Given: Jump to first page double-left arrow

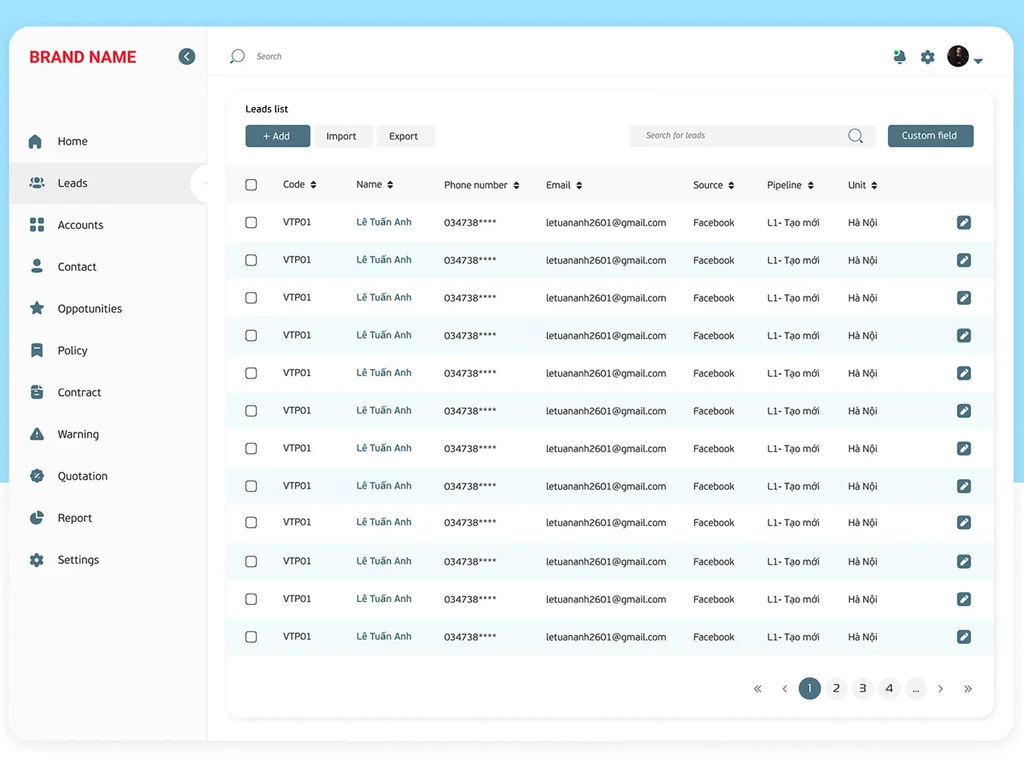Looking at the screenshot, I should point(758,689).
